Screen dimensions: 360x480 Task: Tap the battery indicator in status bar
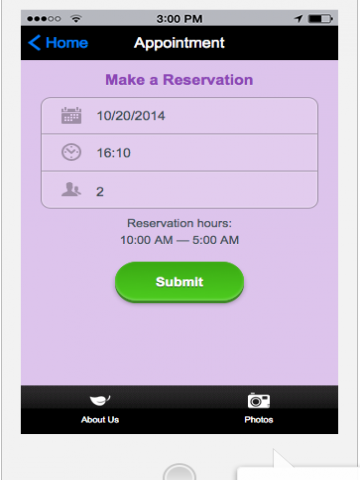pos(320,19)
